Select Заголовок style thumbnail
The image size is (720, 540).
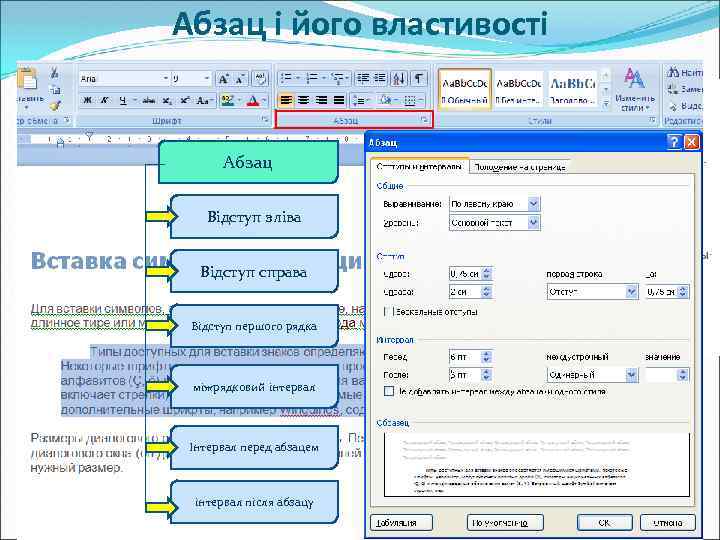[x=573, y=90]
